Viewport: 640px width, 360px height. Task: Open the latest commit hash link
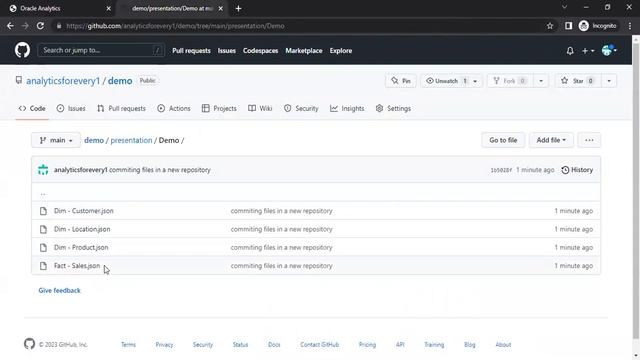501,170
